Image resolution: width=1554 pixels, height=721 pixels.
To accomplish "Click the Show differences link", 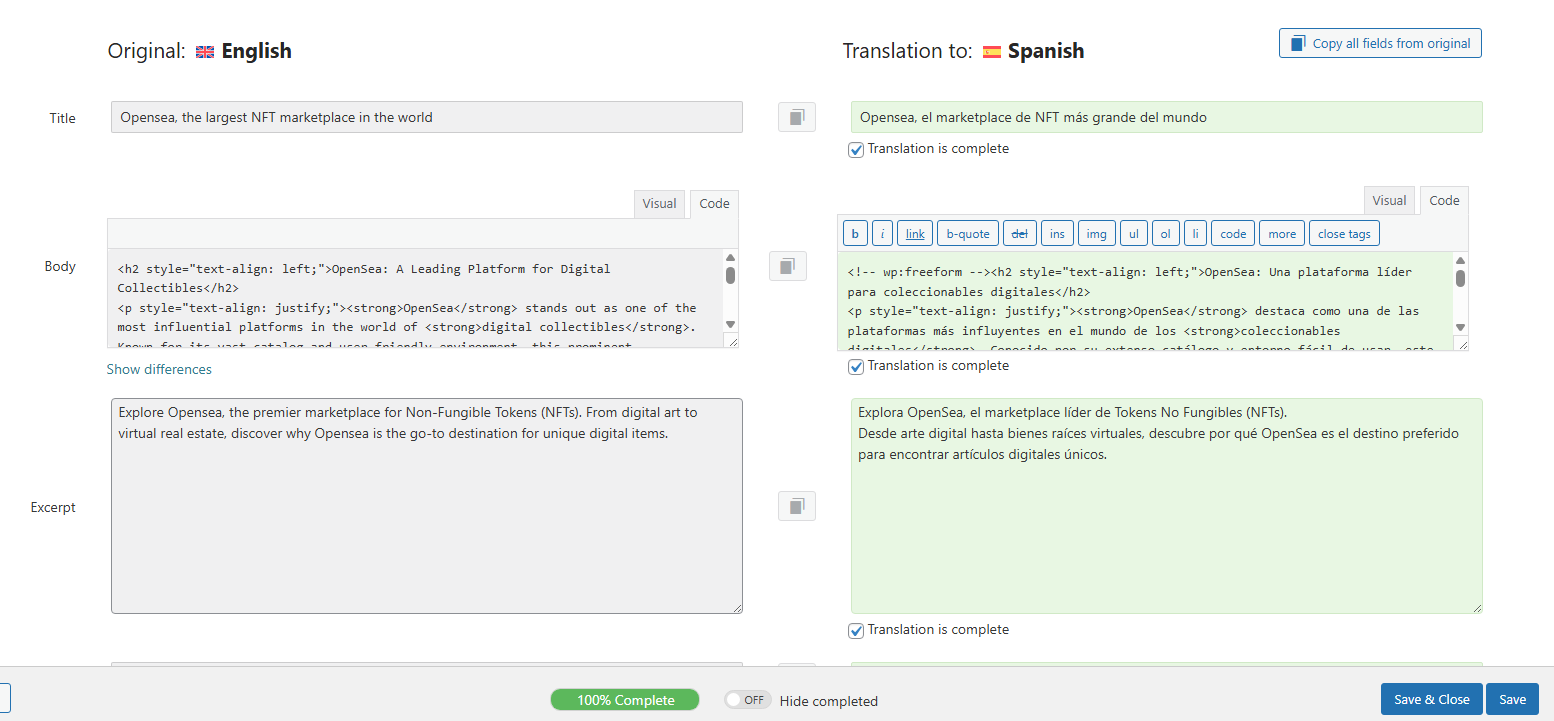I will coord(159,369).
